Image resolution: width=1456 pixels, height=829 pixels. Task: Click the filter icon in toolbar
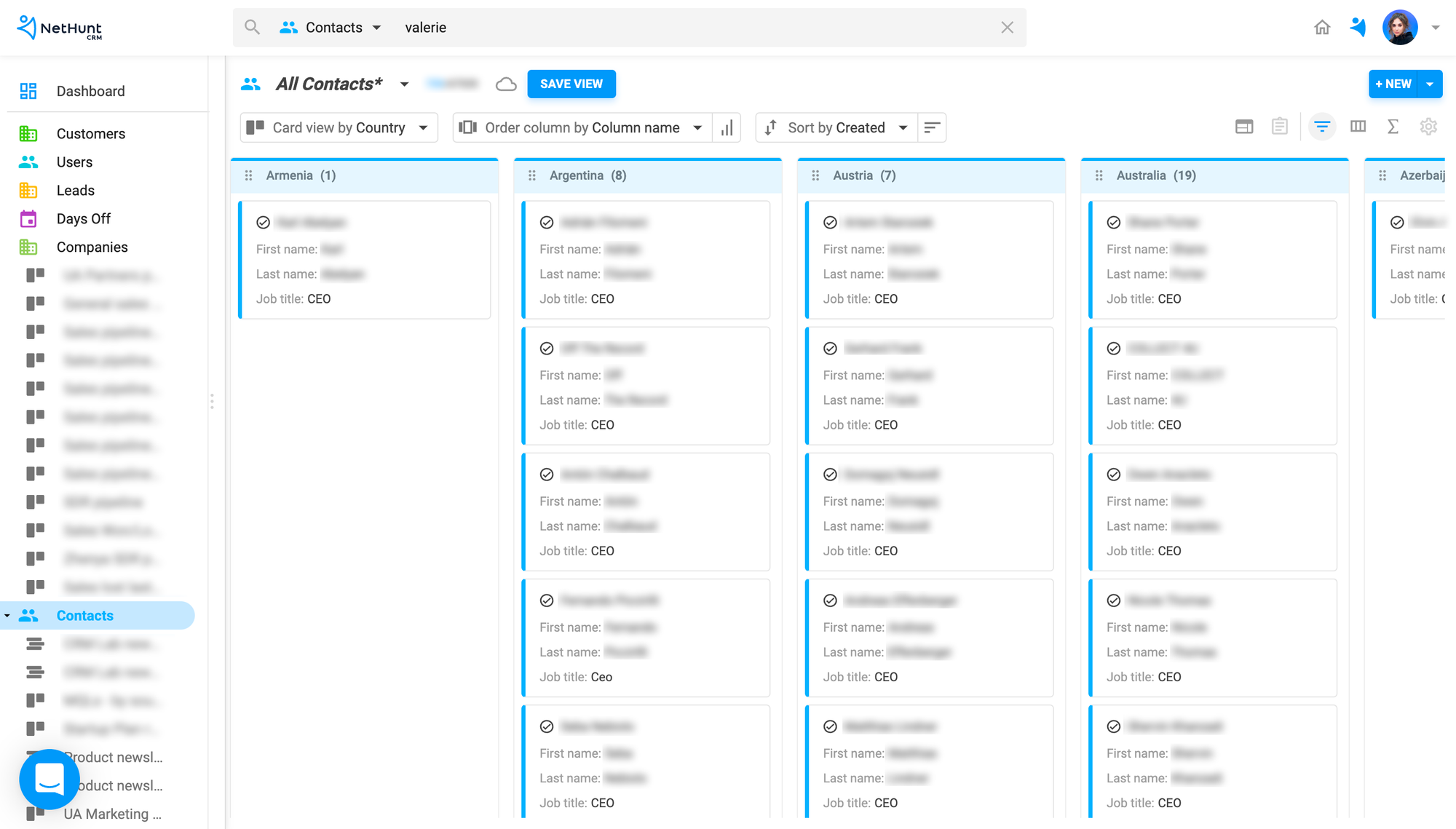tap(1321, 127)
